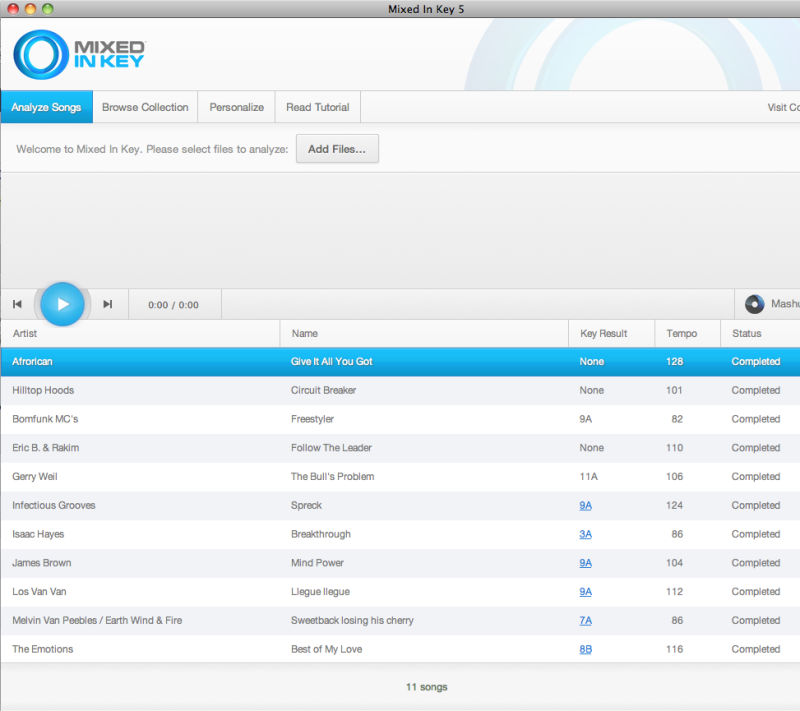Click the 8B key link for Best of My Love

tap(586, 649)
